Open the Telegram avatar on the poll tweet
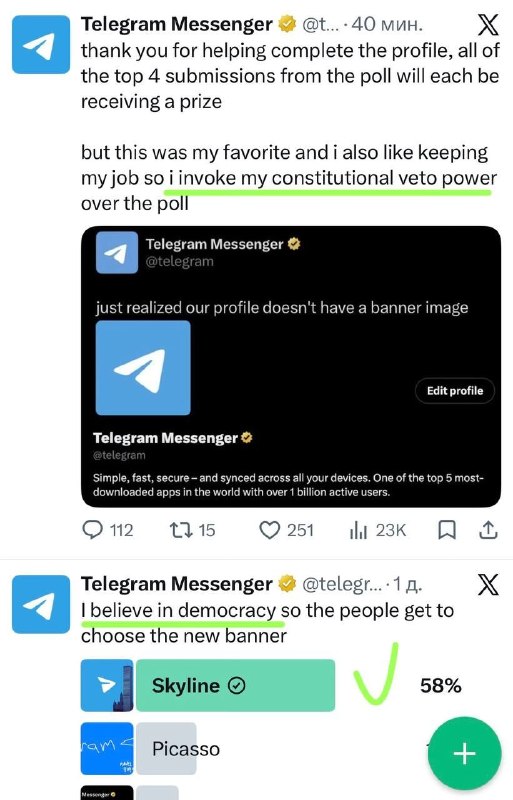Screen dimensions: 513x800 [41, 604]
